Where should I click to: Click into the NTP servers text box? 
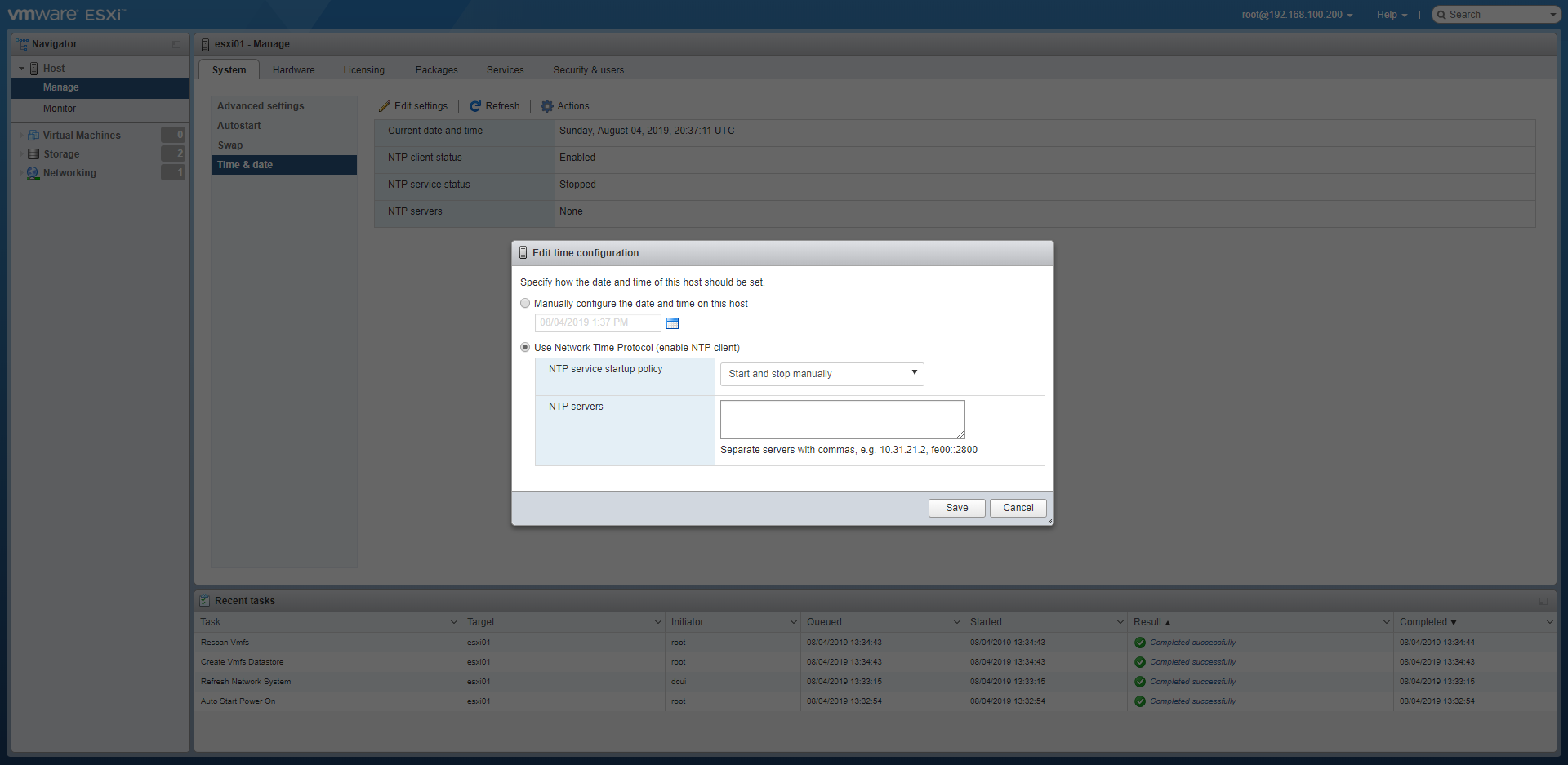point(842,420)
